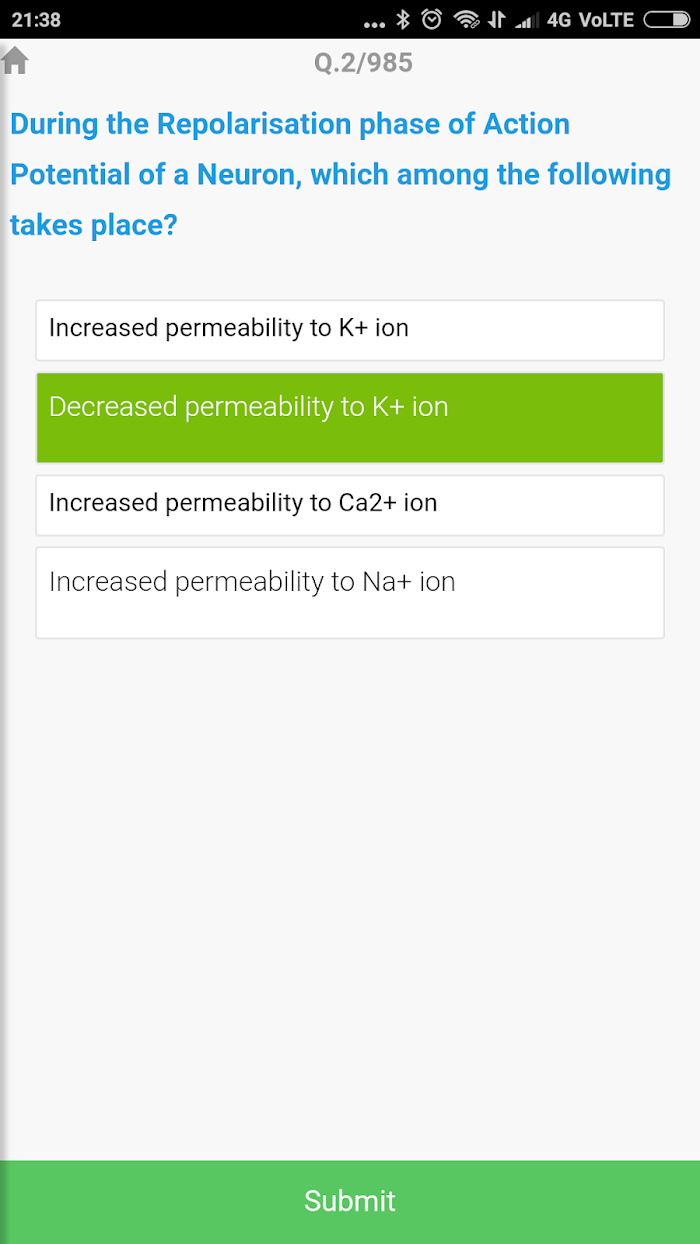Screen dimensions: 700x1244
Task: Tap the battery indicator icon
Action: 667,19
